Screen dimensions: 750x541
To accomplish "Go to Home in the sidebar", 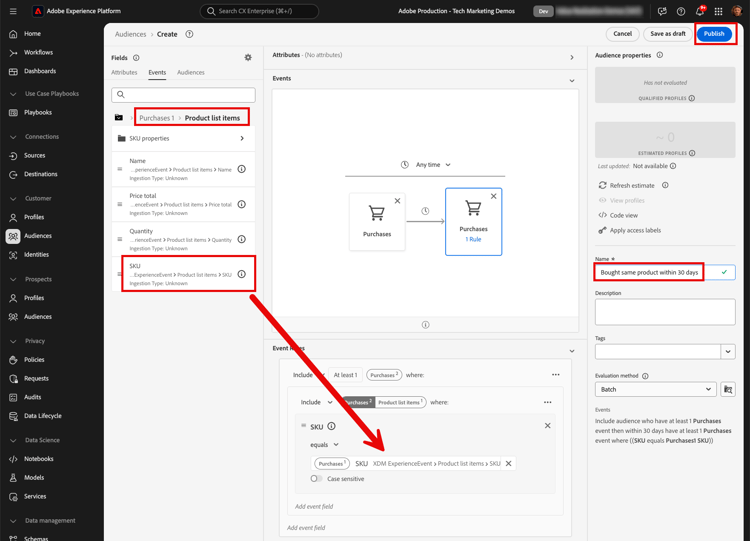I will [x=32, y=33].
